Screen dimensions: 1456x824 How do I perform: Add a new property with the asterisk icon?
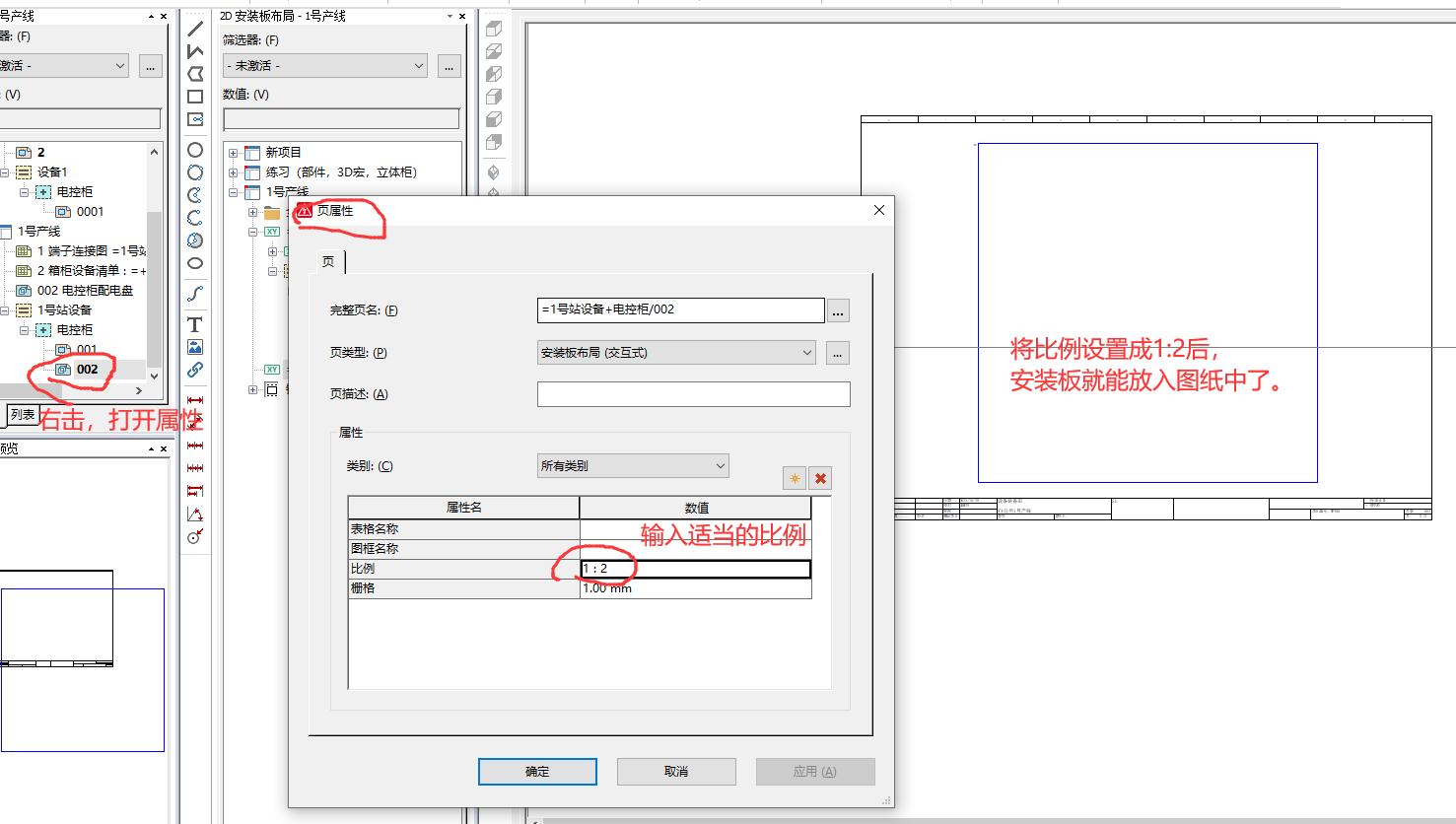point(794,477)
